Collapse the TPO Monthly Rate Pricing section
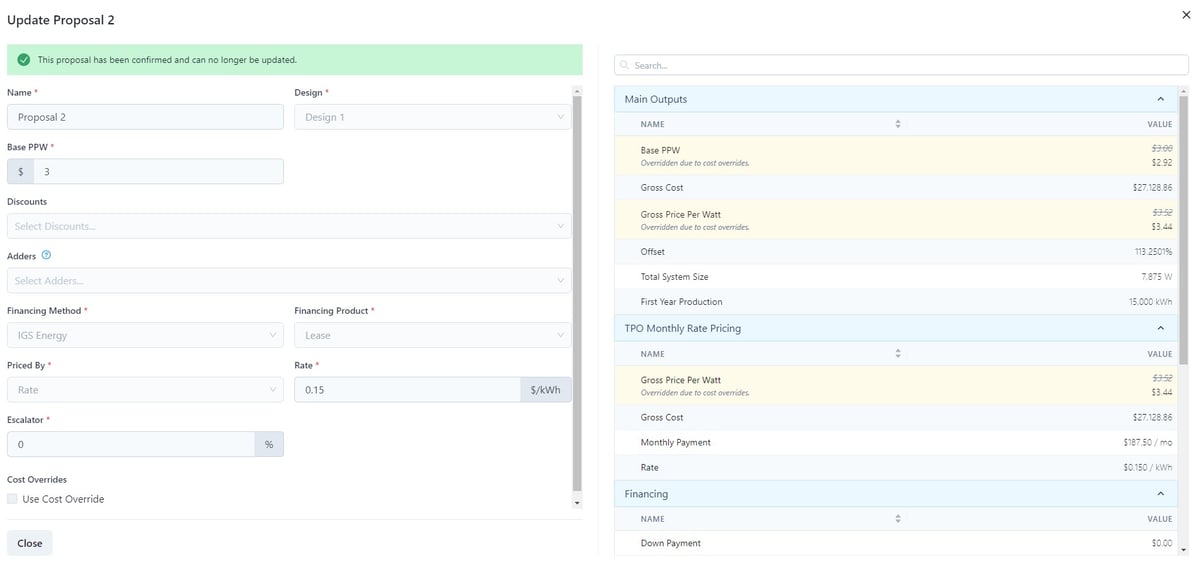Image resolution: width=1200 pixels, height=568 pixels. click(1160, 328)
